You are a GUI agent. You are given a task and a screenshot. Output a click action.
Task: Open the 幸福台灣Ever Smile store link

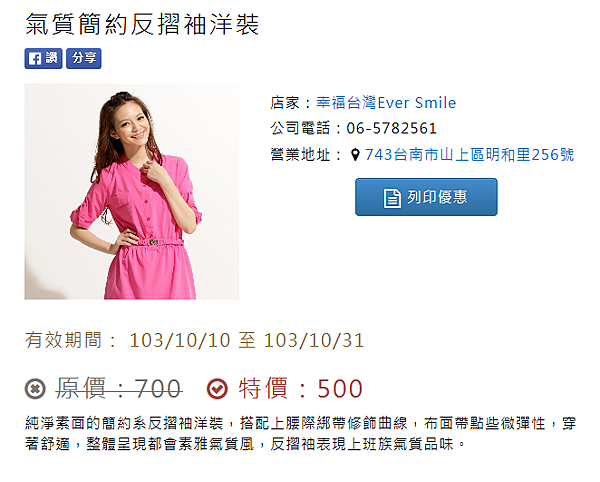[386, 103]
